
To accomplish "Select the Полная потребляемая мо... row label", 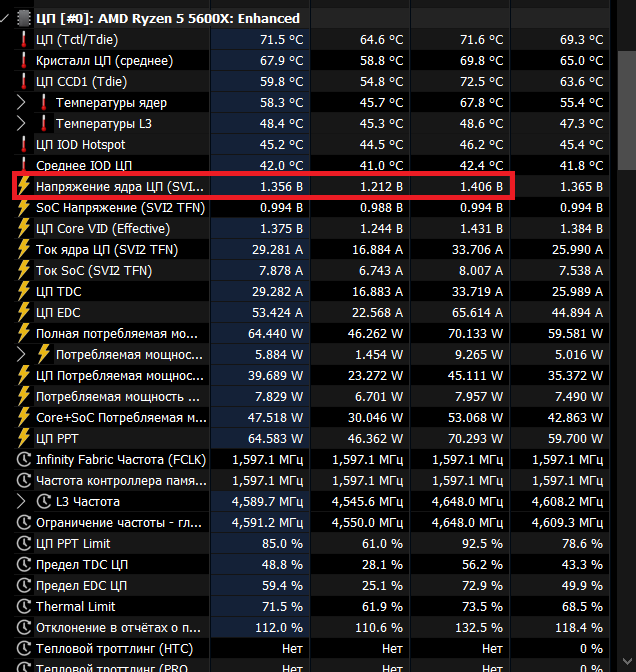I will (117, 333).
